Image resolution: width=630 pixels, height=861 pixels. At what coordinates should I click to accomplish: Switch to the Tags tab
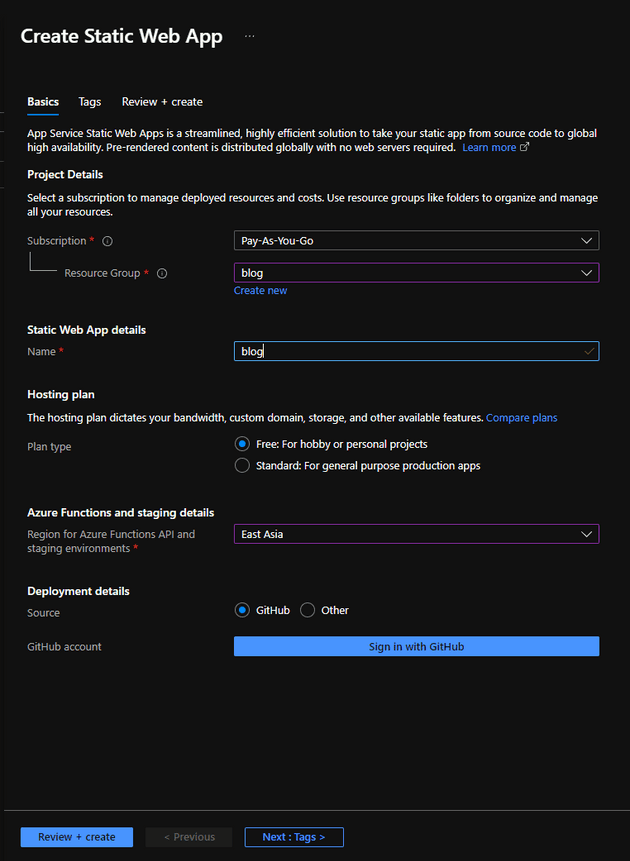pyautogui.click(x=89, y=101)
